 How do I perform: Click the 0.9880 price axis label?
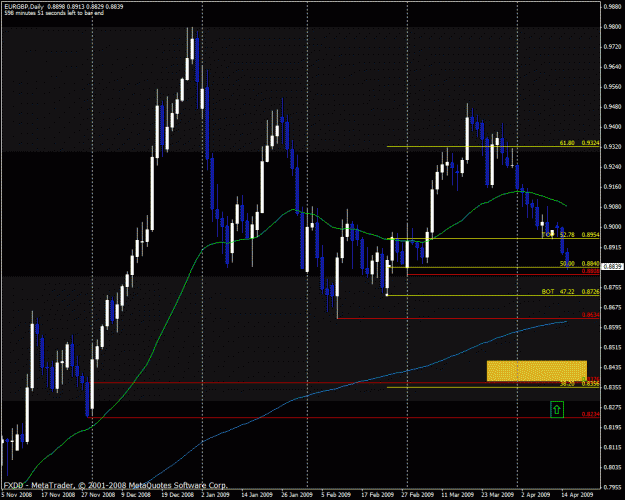(x=613, y=6)
